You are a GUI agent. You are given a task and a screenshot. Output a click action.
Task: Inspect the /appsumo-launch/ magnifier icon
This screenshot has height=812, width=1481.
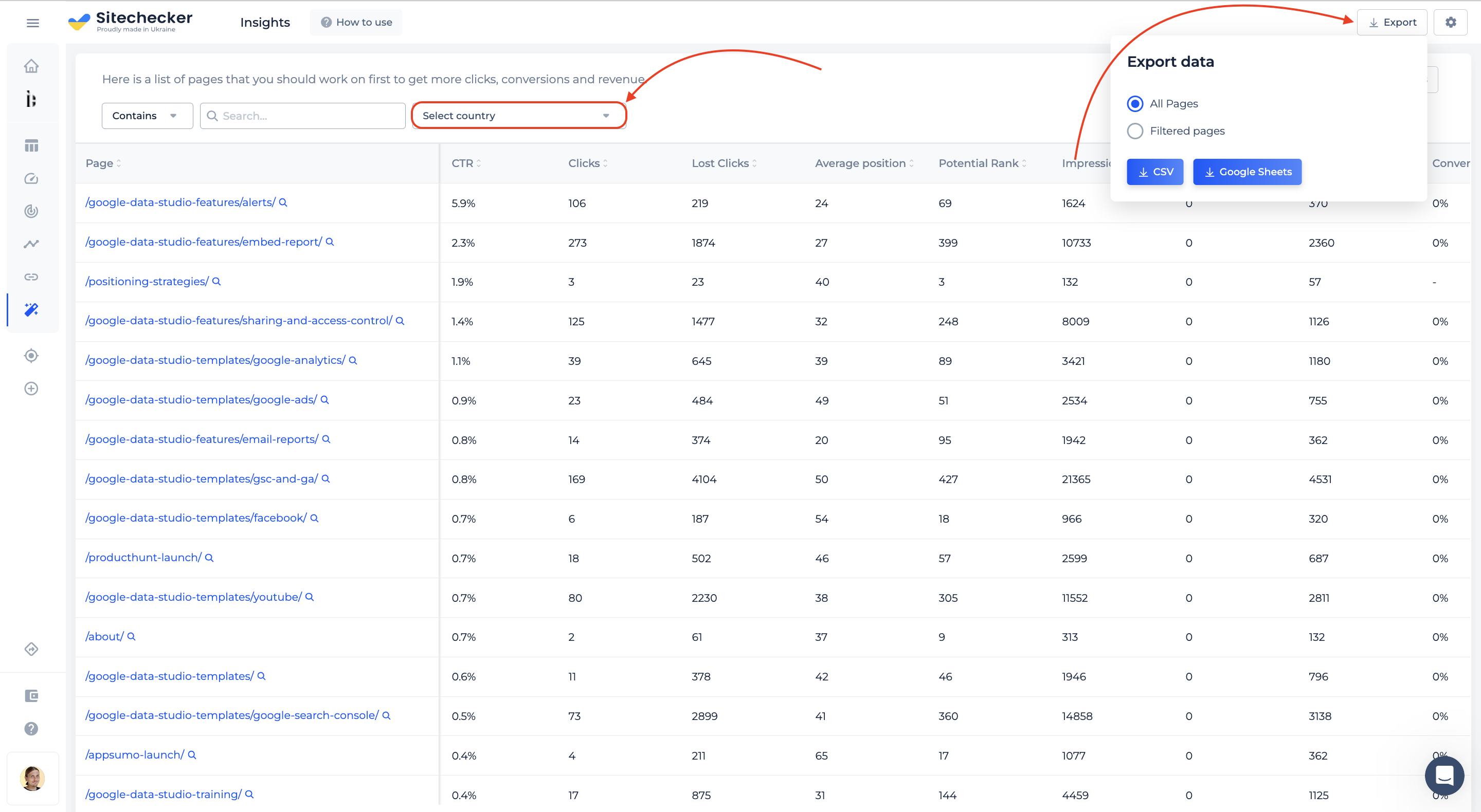point(192,754)
